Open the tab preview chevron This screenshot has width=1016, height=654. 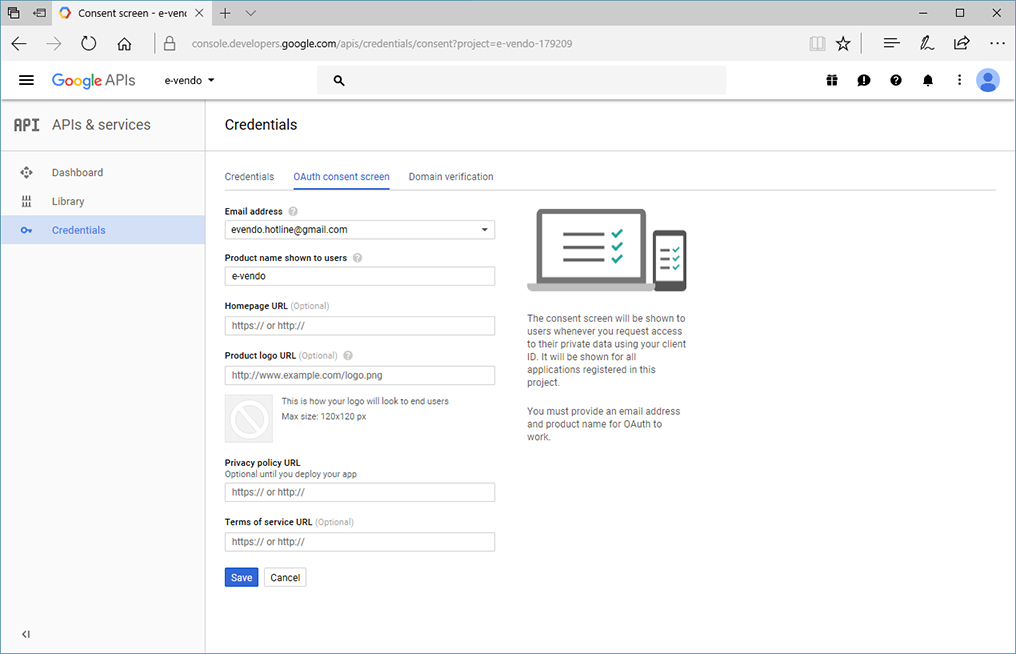point(251,13)
